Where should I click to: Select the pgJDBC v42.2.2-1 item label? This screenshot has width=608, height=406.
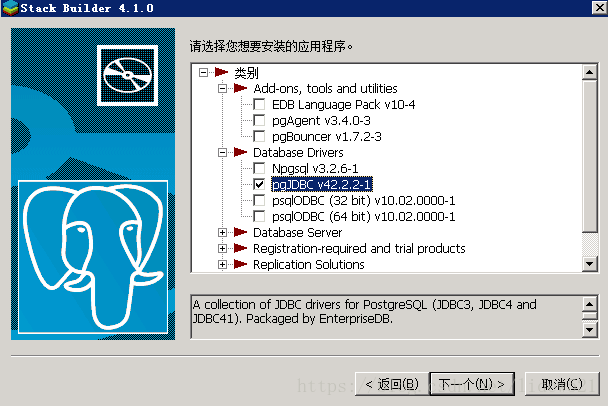pos(321,184)
